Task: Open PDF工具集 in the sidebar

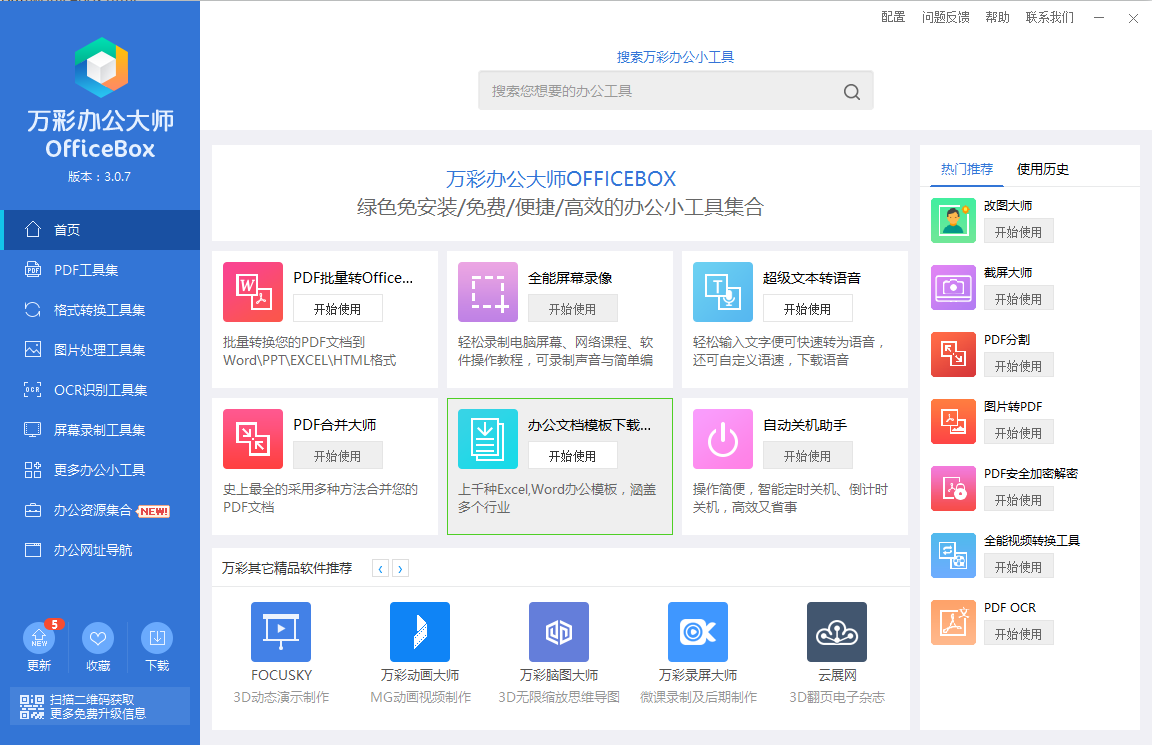Action: [100, 270]
